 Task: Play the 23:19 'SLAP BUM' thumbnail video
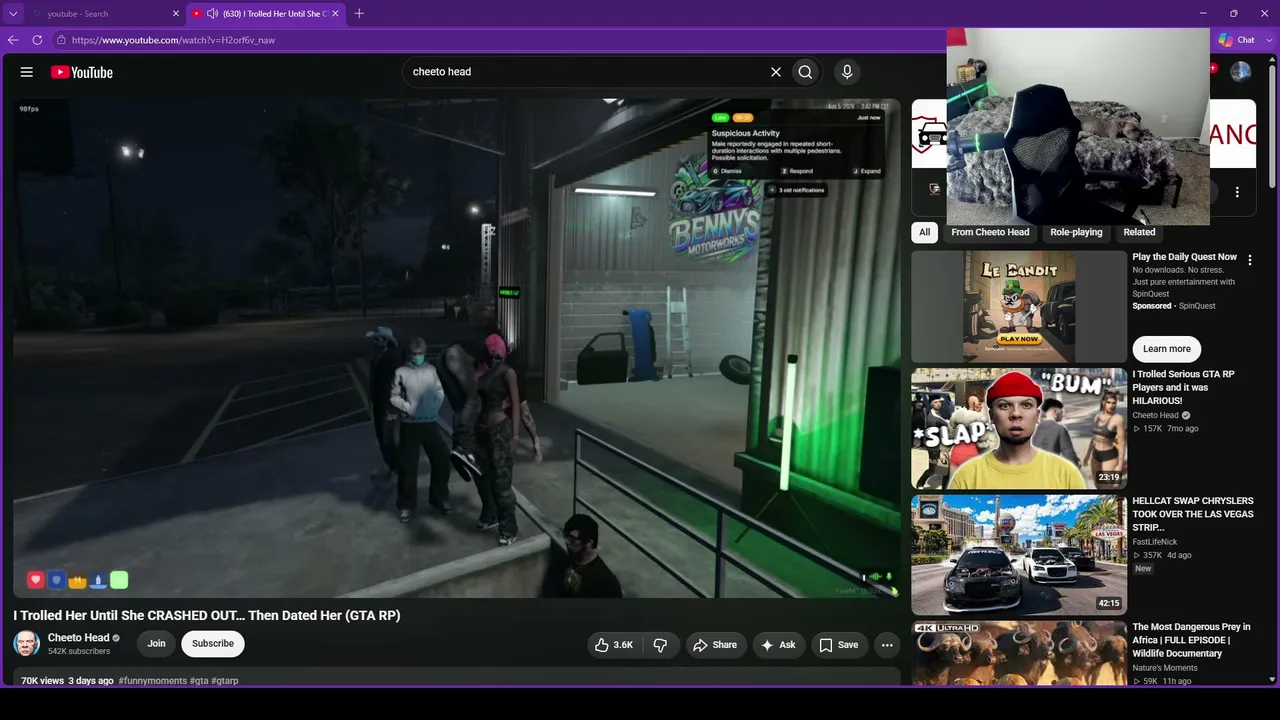(1019, 429)
